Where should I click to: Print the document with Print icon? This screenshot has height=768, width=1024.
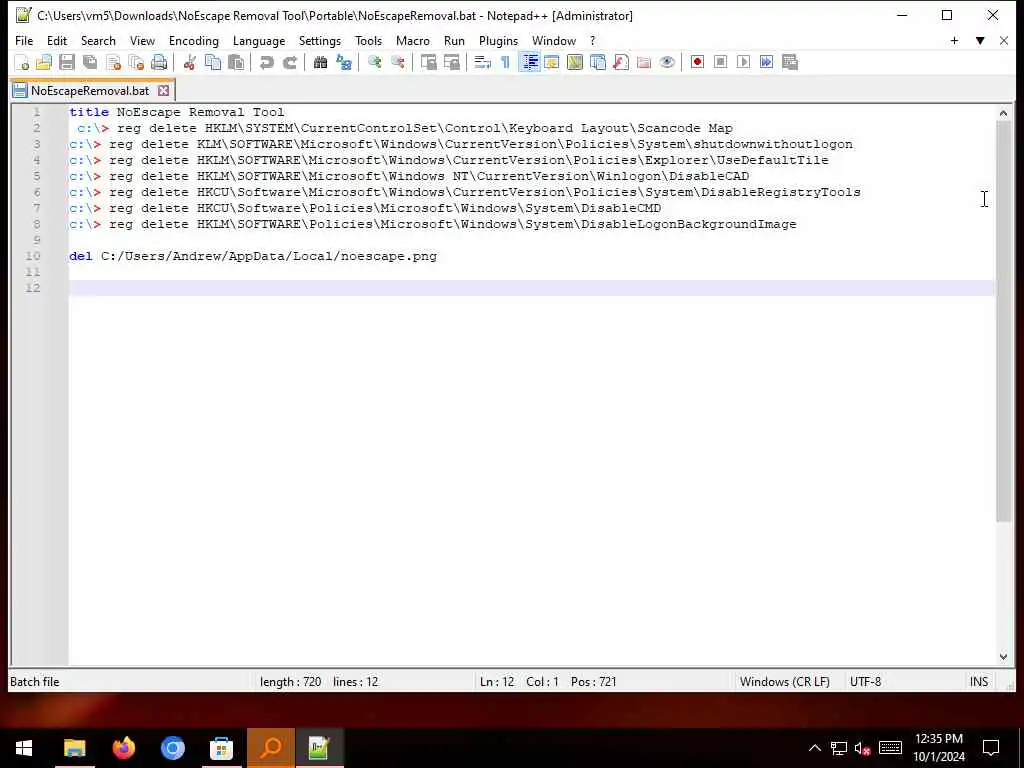point(159,62)
